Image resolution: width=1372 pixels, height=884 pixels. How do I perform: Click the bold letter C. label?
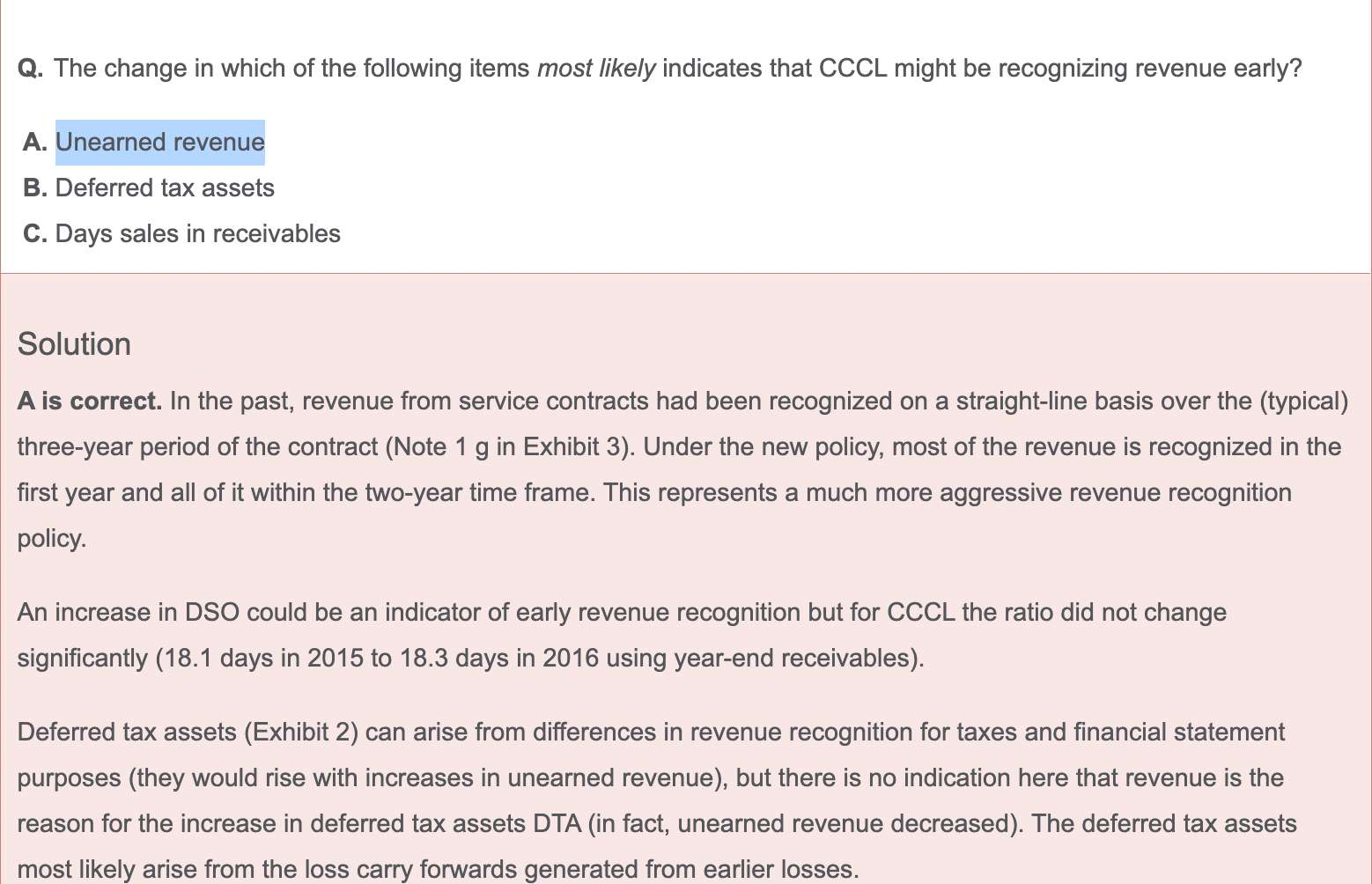click(x=35, y=233)
